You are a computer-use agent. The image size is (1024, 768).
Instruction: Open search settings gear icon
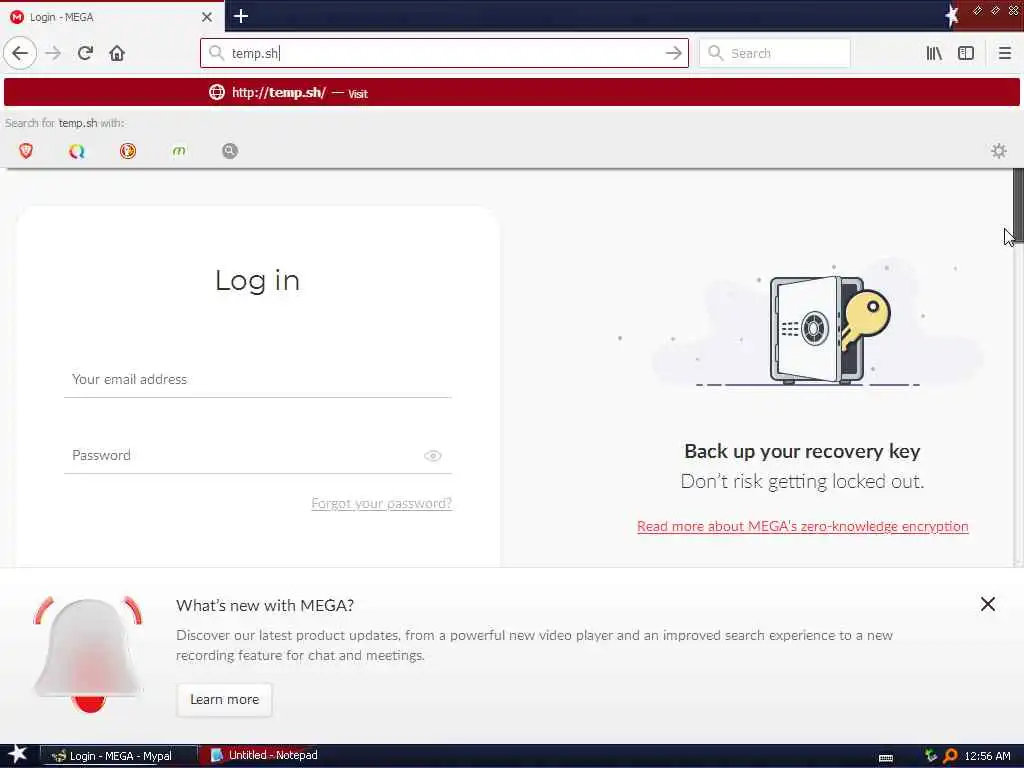click(x=999, y=151)
